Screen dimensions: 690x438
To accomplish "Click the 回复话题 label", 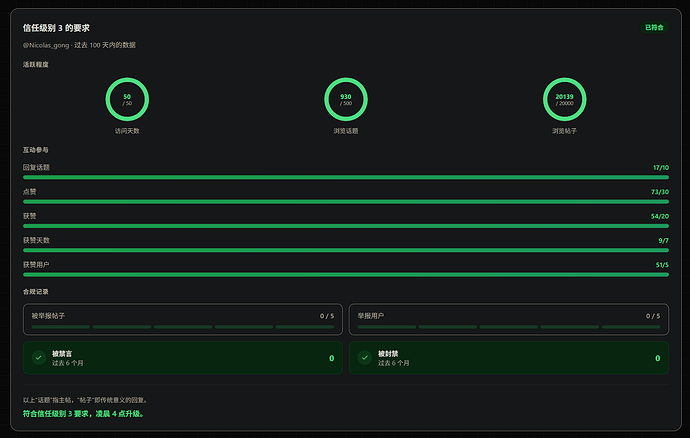I will [x=36, y=167].
